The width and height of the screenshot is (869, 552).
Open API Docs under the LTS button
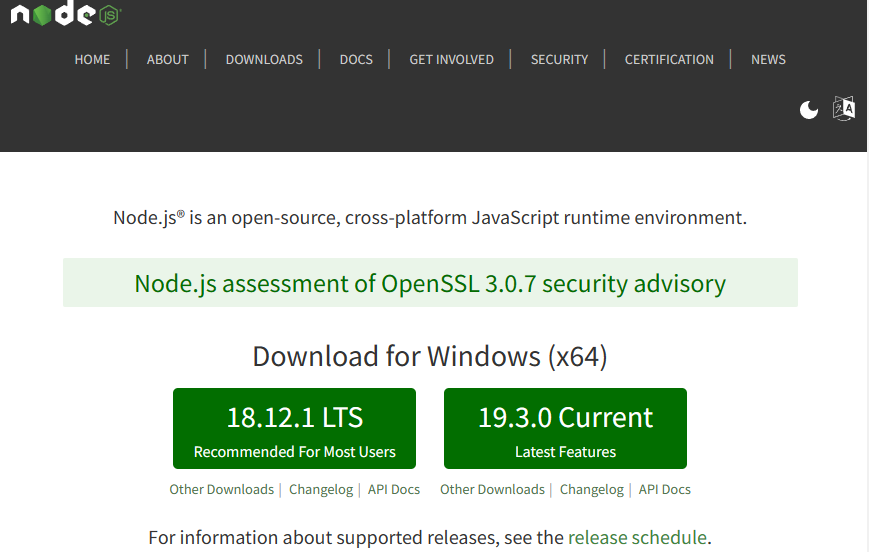[x=393, y=489]
